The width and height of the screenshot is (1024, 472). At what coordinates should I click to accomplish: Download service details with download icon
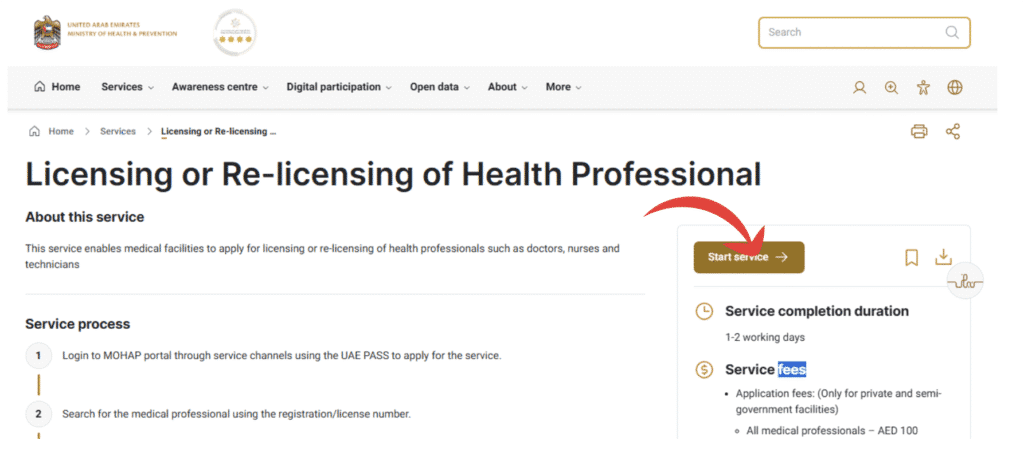(x=943, y=258)
